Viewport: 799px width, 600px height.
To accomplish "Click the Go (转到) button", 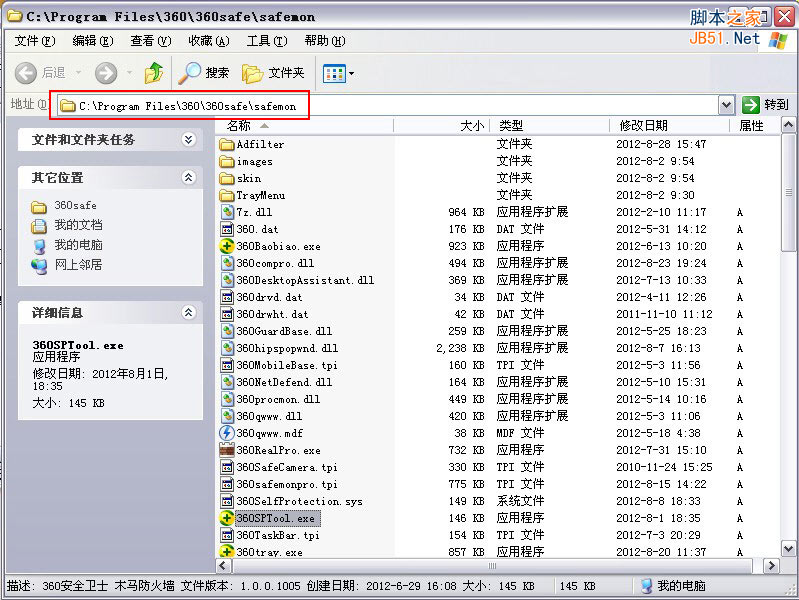I will click(765, 105).
